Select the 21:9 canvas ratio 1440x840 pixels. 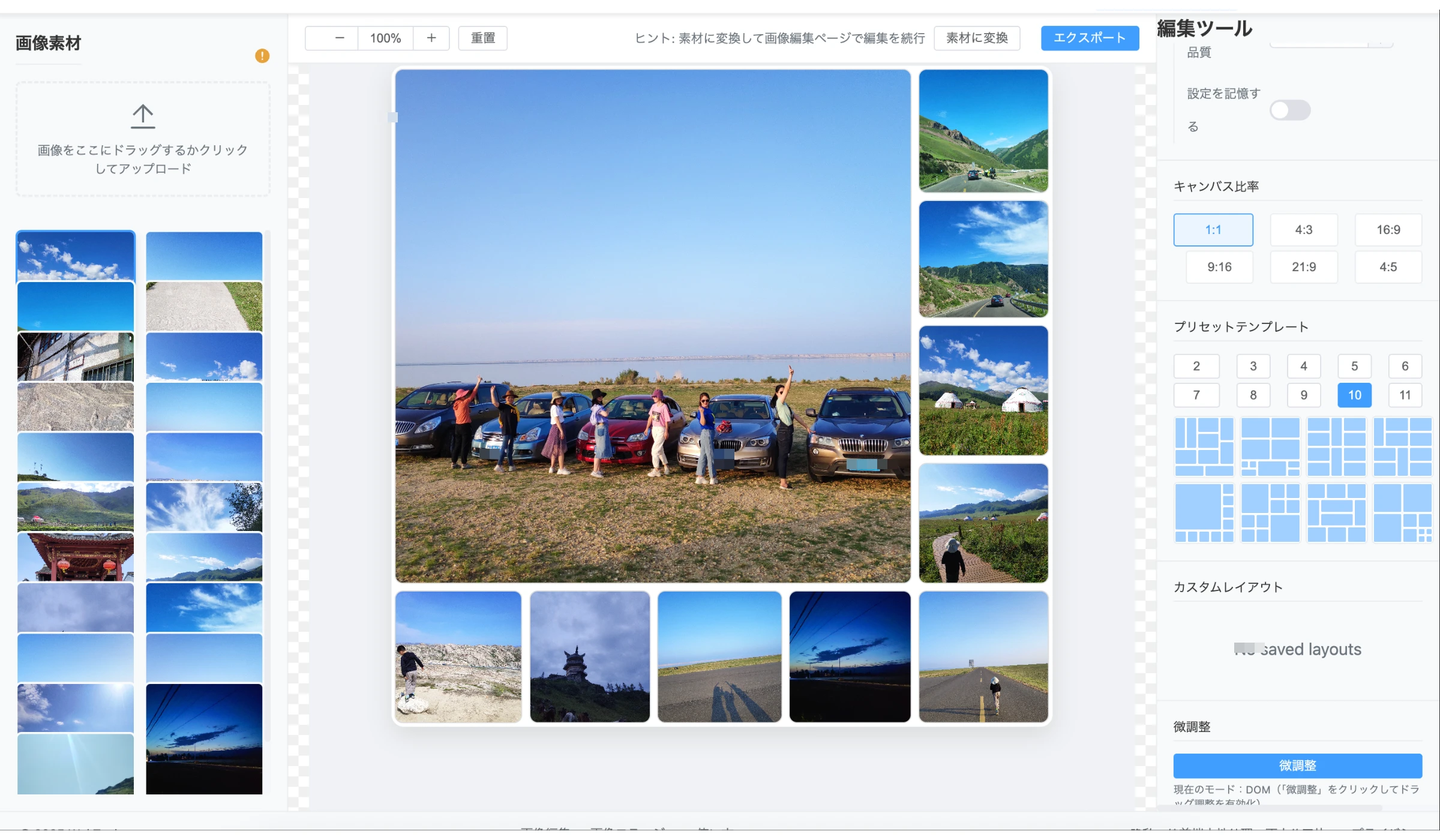(x=1304, y=267)
